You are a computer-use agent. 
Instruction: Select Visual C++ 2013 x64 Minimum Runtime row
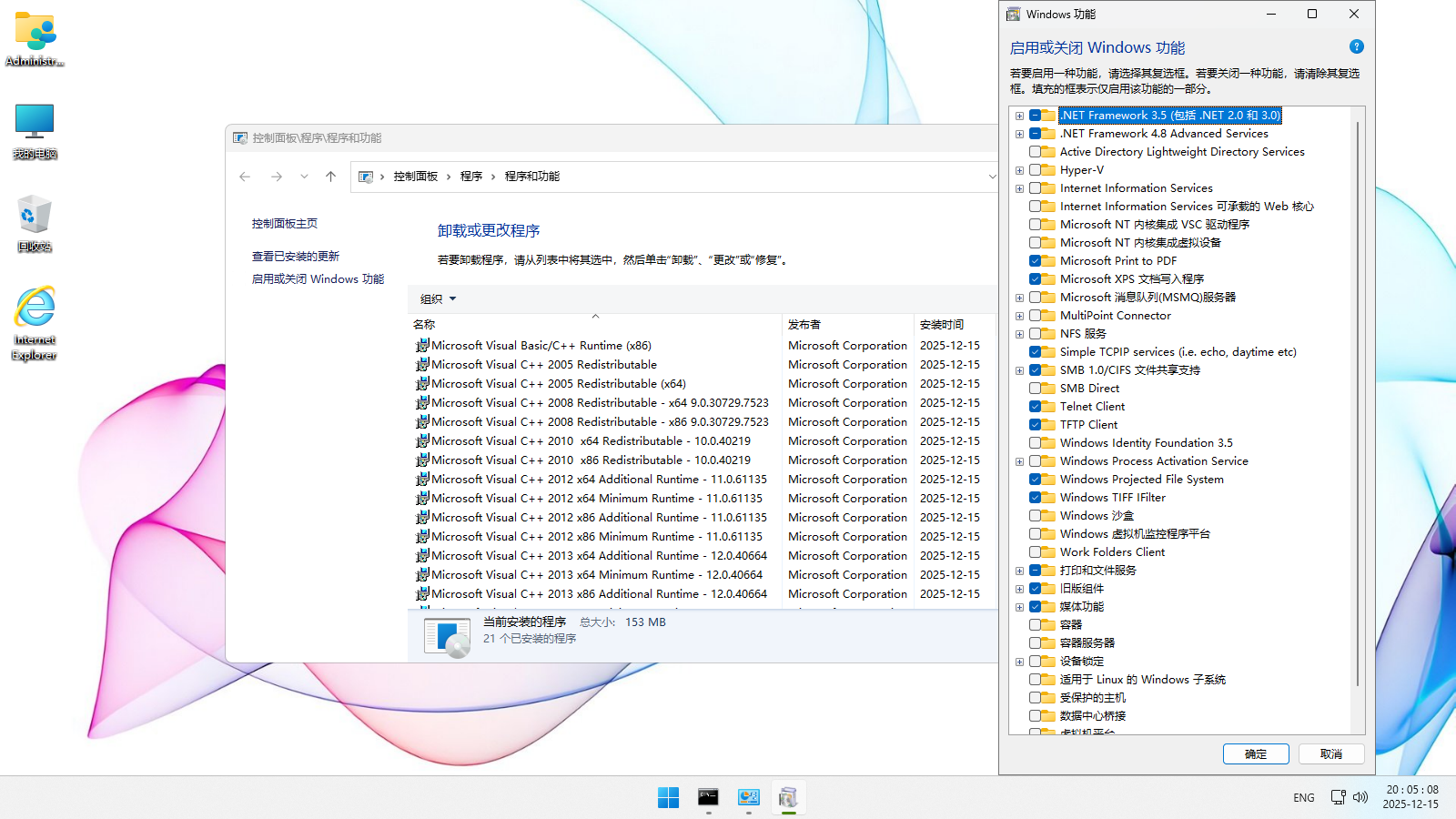597,575
